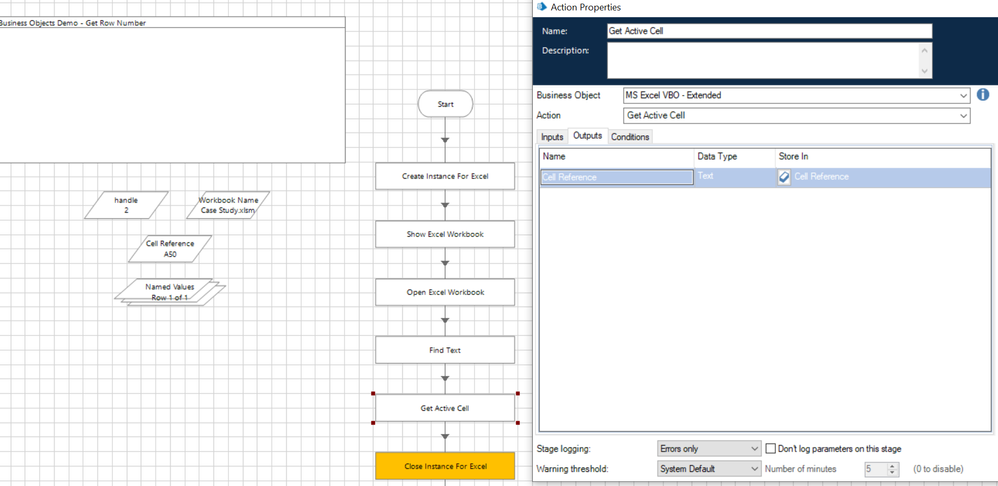
Task: Switch to the Inputs tab
Action: coord(552,137)
